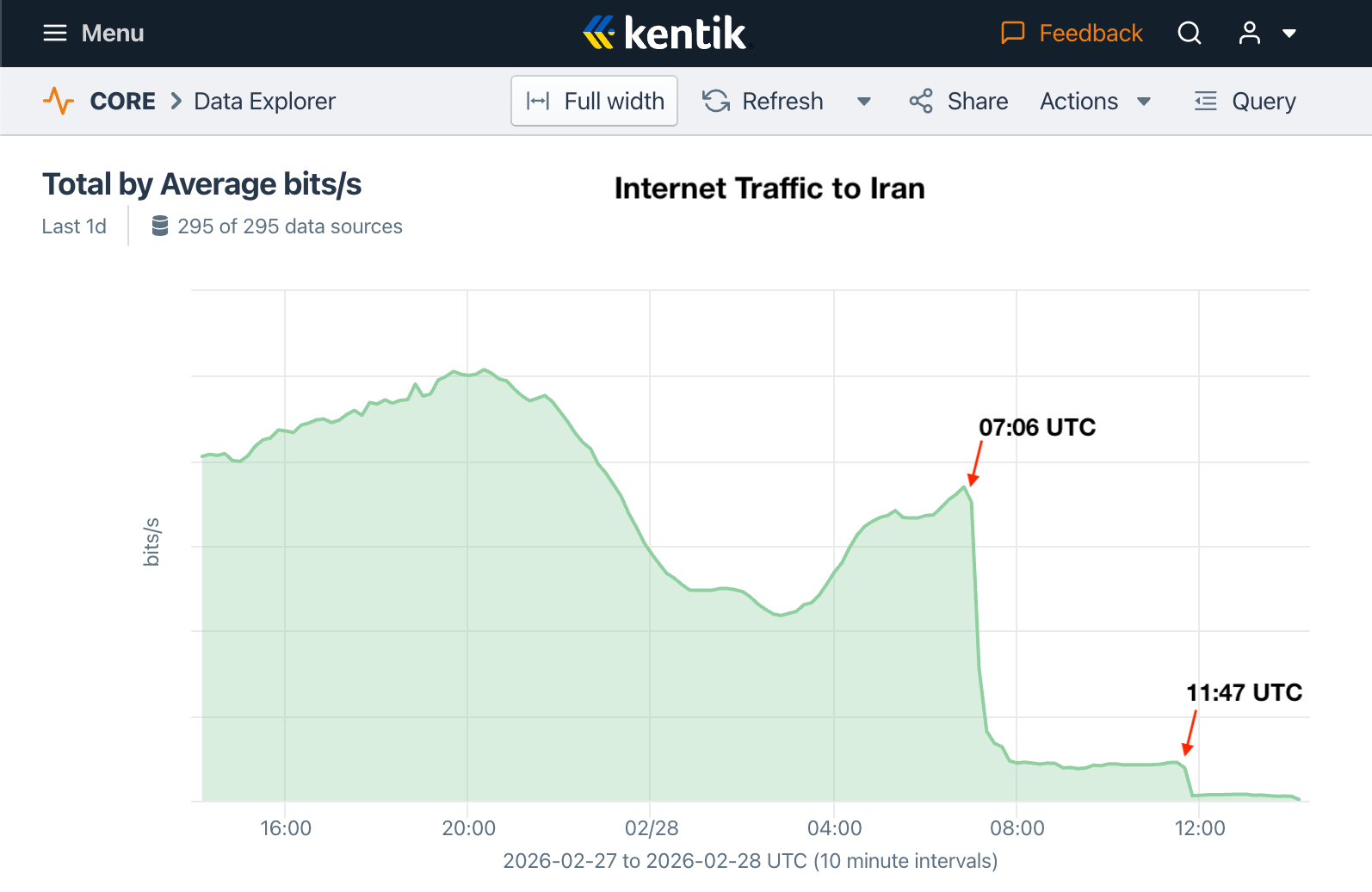Toggle the Full width button
1372x892 pixels.
[x=594, y=101]
